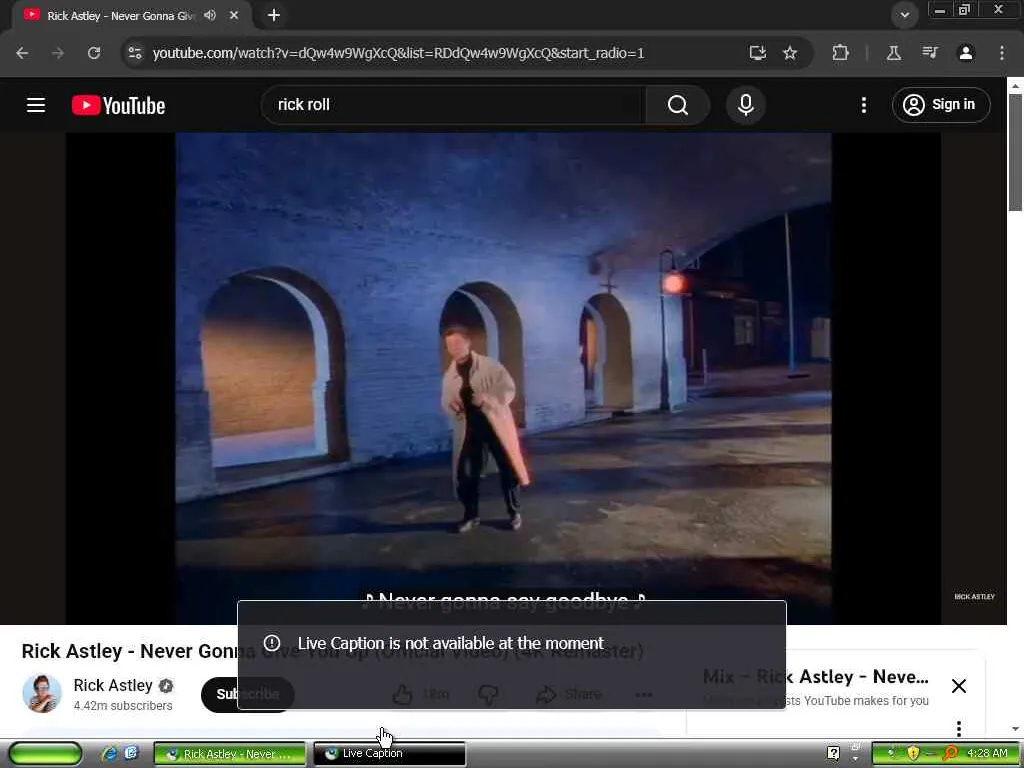Click the magnifier tray icon

click(x=950, y=753)
